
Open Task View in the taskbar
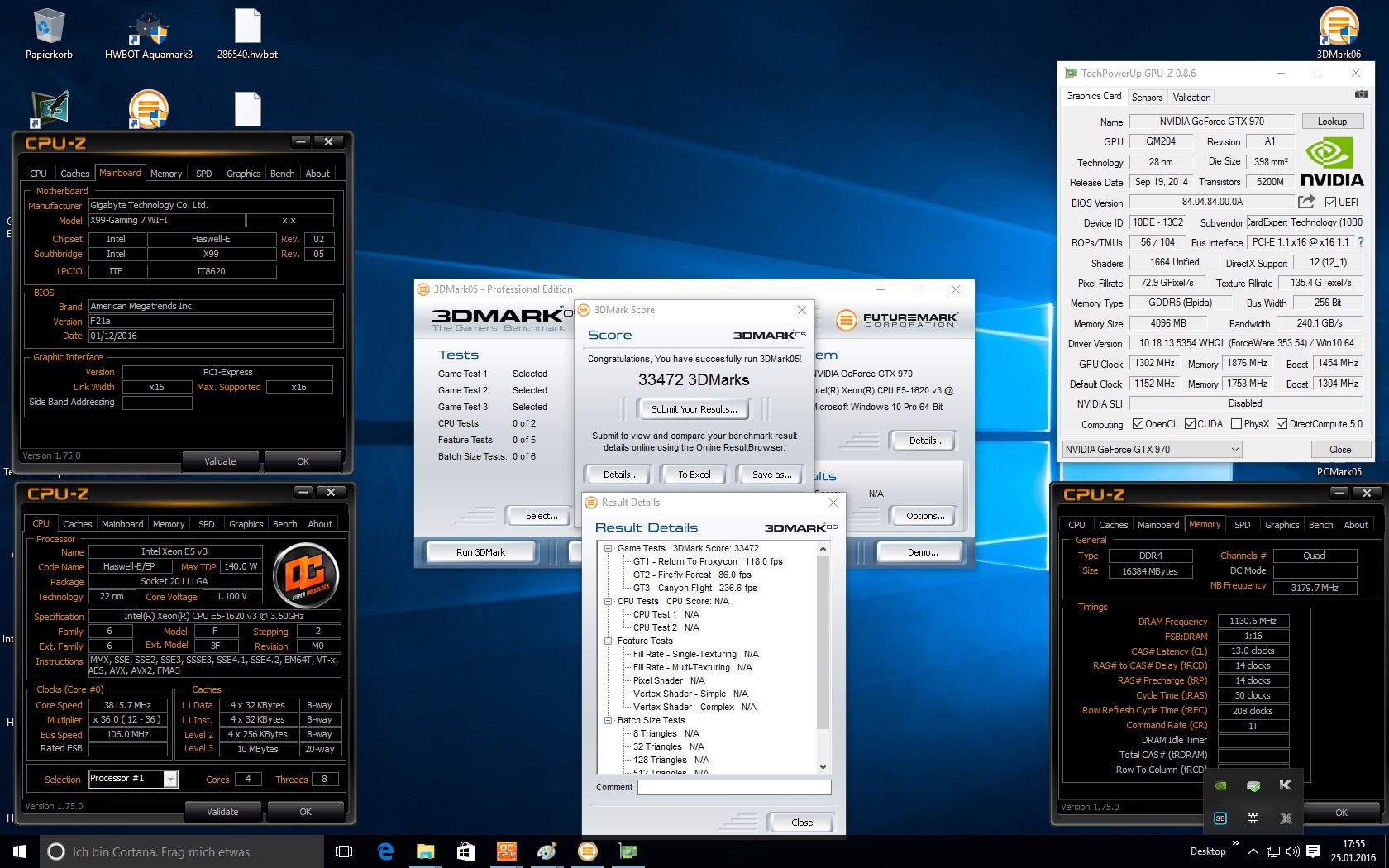(344, 851)
